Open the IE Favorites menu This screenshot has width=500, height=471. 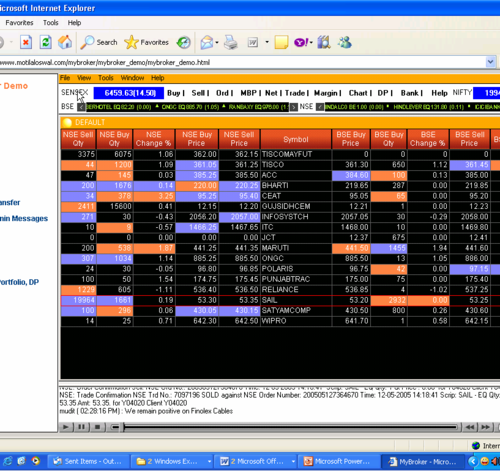pyautogui.click(x=19, y=23)
